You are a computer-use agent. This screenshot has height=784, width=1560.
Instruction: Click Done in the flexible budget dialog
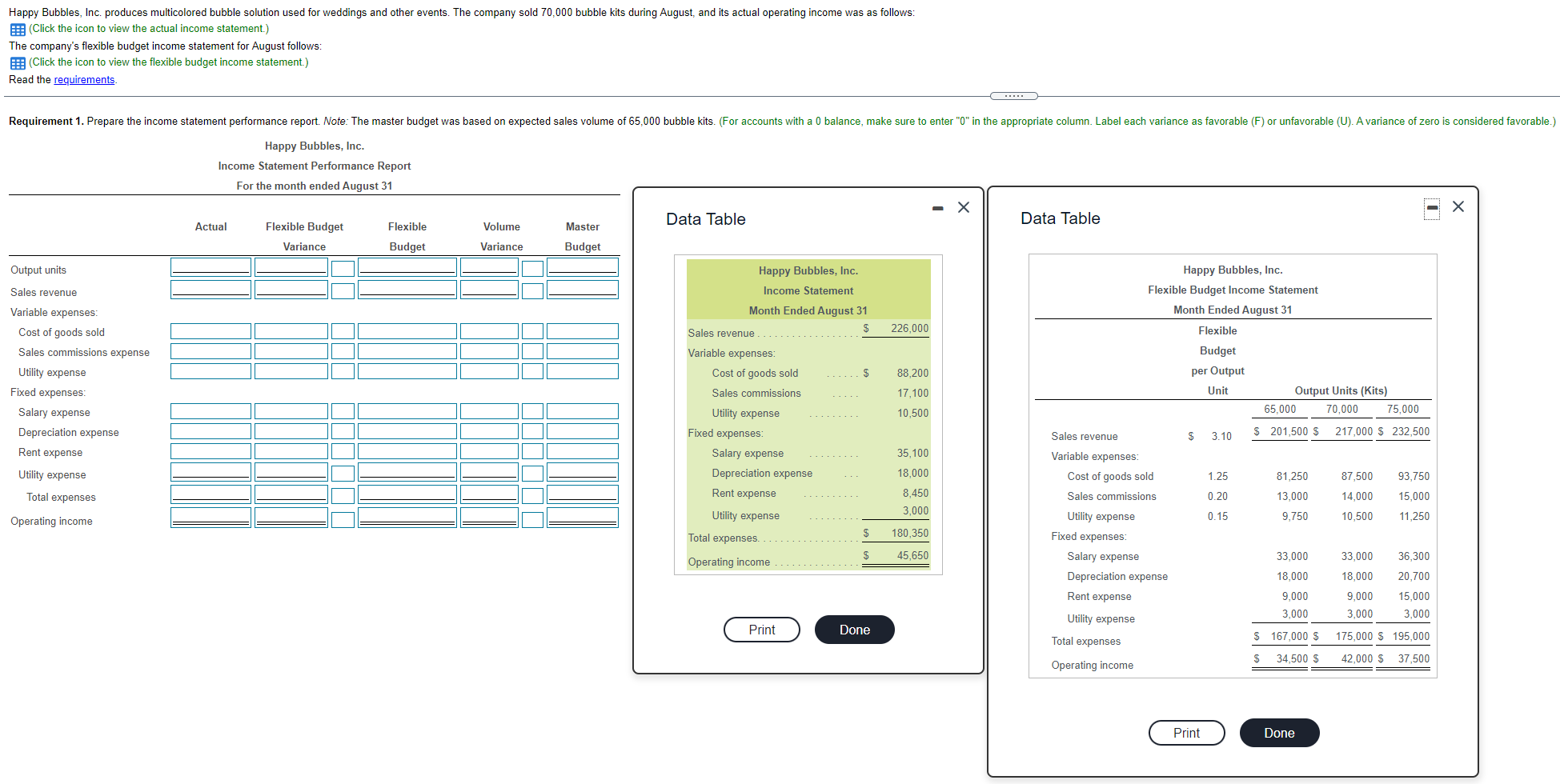(1278, 733)
